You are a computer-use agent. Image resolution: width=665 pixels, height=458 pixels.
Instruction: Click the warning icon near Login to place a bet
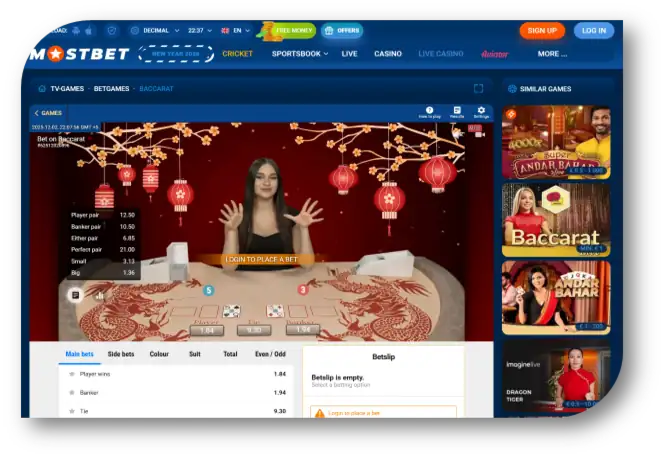tap(319, 413)
